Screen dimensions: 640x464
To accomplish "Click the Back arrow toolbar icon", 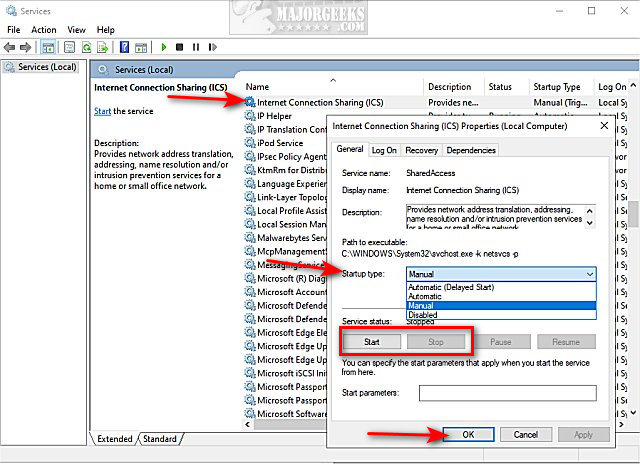I will point(9,47).
